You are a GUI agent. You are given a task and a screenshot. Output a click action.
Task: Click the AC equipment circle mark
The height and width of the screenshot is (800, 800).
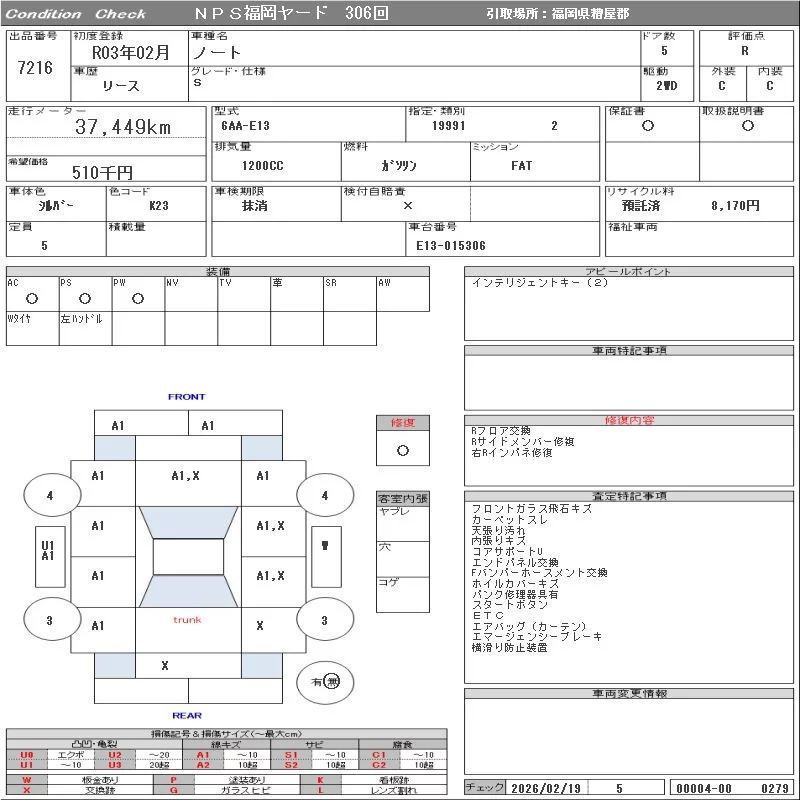point(32,298)
